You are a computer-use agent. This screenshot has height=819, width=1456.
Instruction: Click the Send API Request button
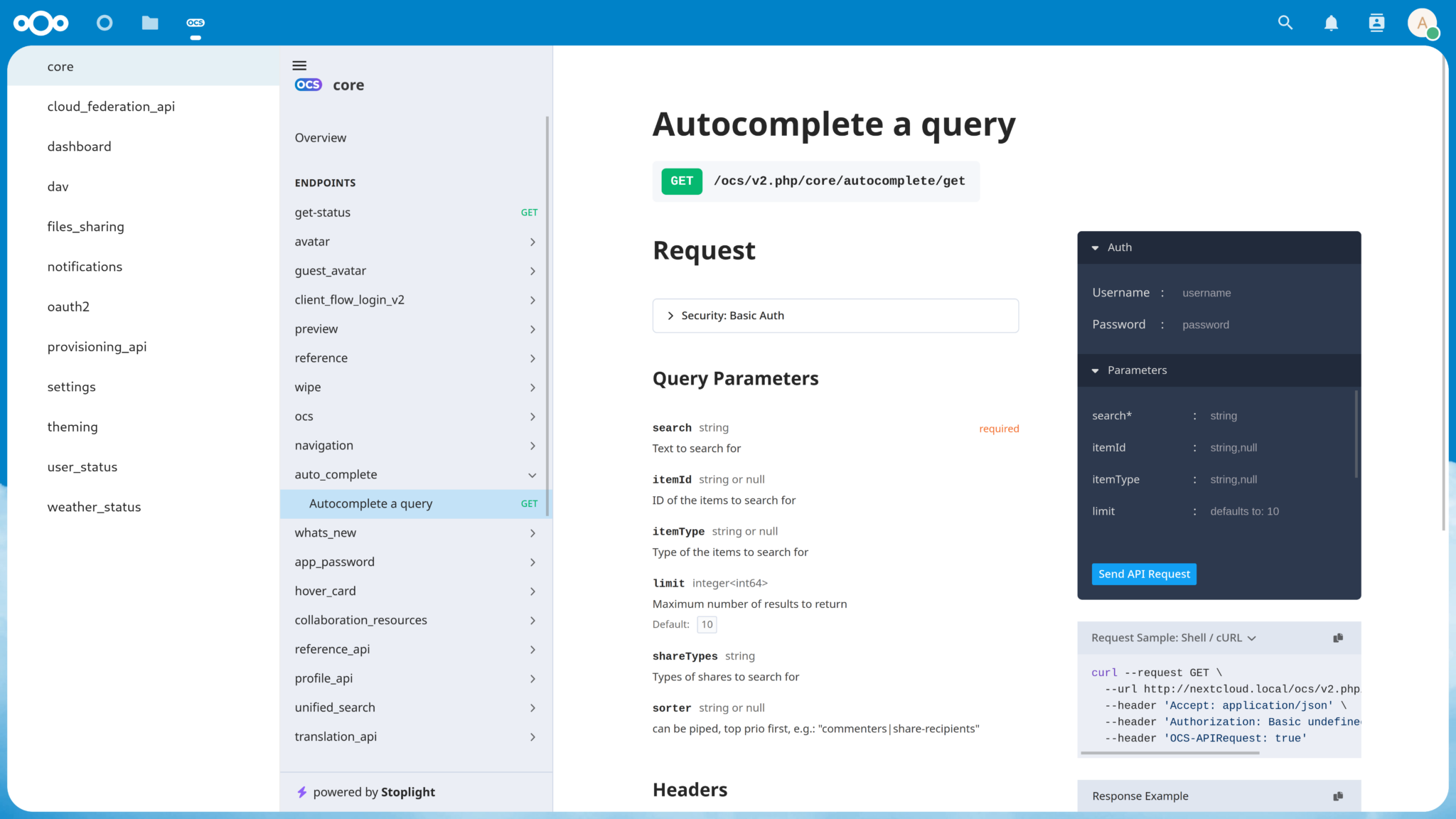click(1143, 574)
